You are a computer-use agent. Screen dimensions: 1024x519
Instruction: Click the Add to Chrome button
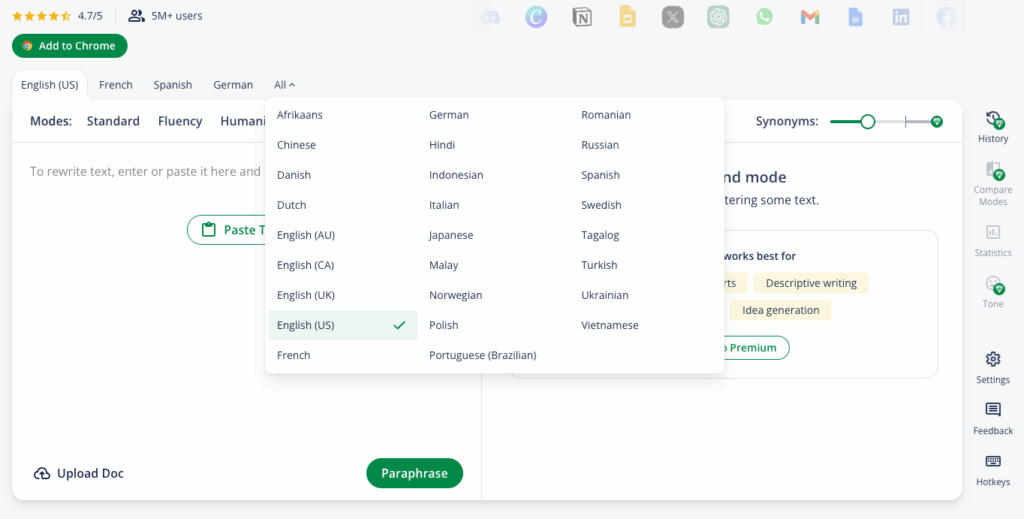[x=70, y=46]
